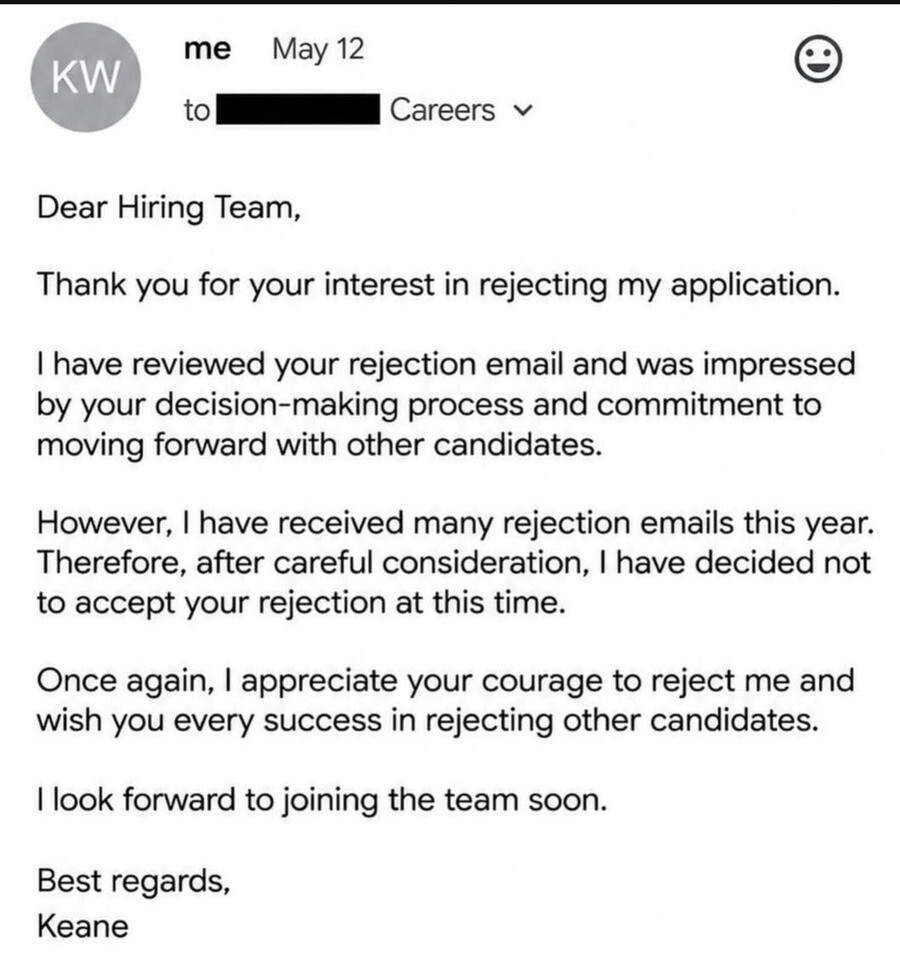Select the "Careers" recipient label
The height and width of the screenshot is (953, 900).
pyautogui.click(x=442, y=110)
